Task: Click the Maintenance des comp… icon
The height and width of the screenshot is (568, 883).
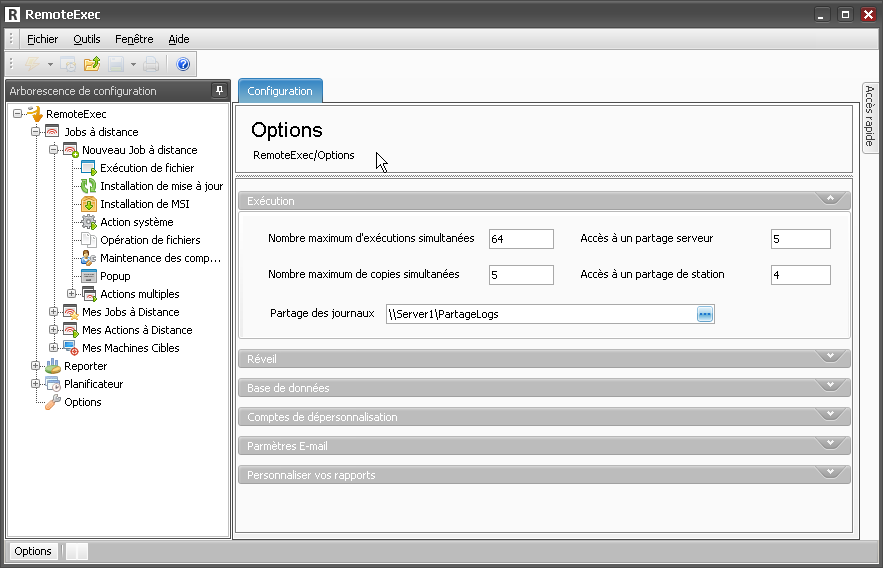Action: pos(88,258)
